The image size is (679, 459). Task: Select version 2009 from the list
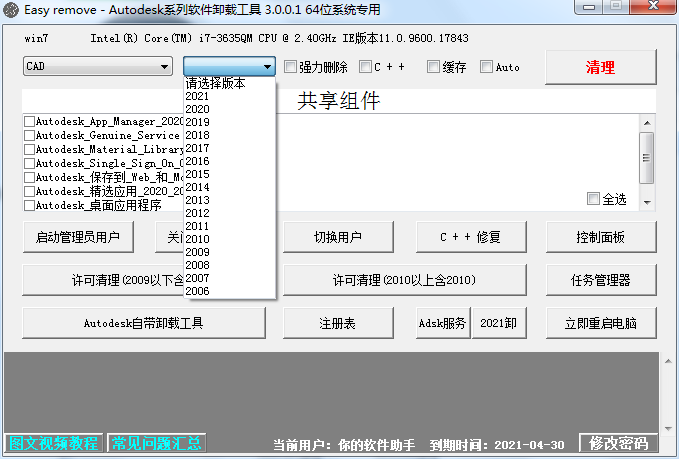point(230,252)
